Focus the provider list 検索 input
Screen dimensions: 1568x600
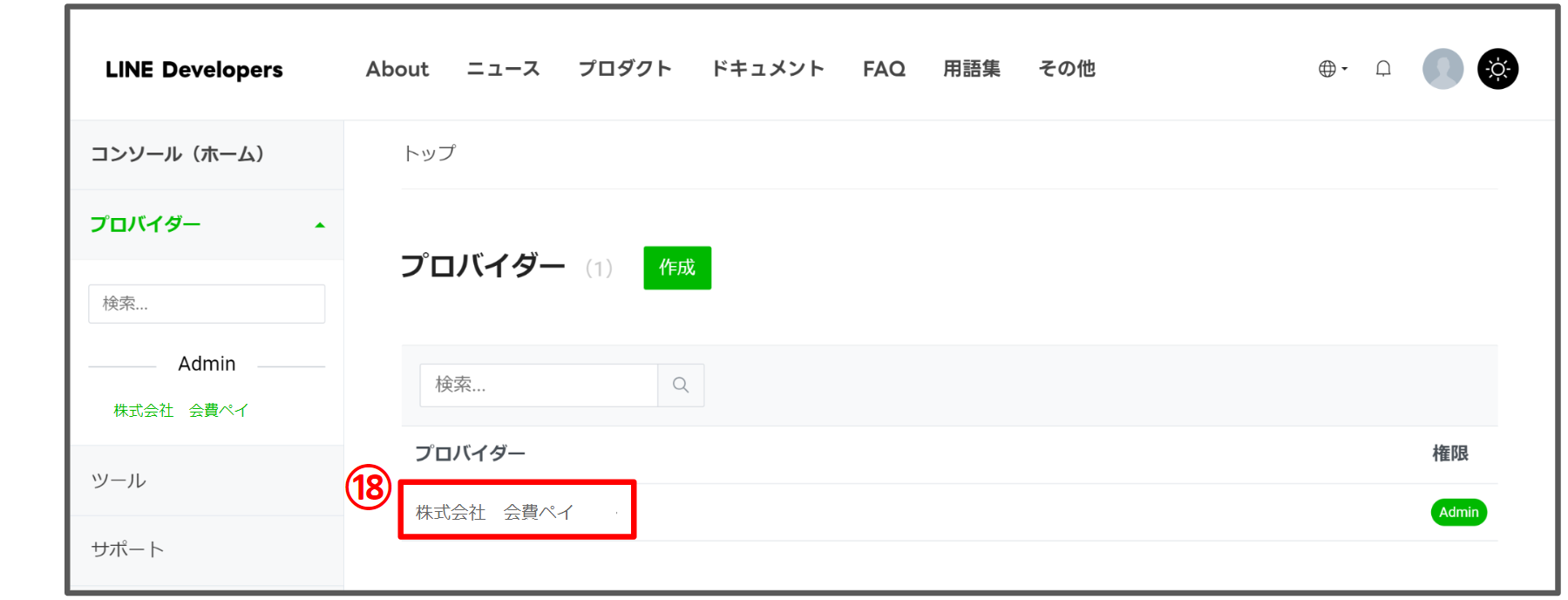pos(538,385)
